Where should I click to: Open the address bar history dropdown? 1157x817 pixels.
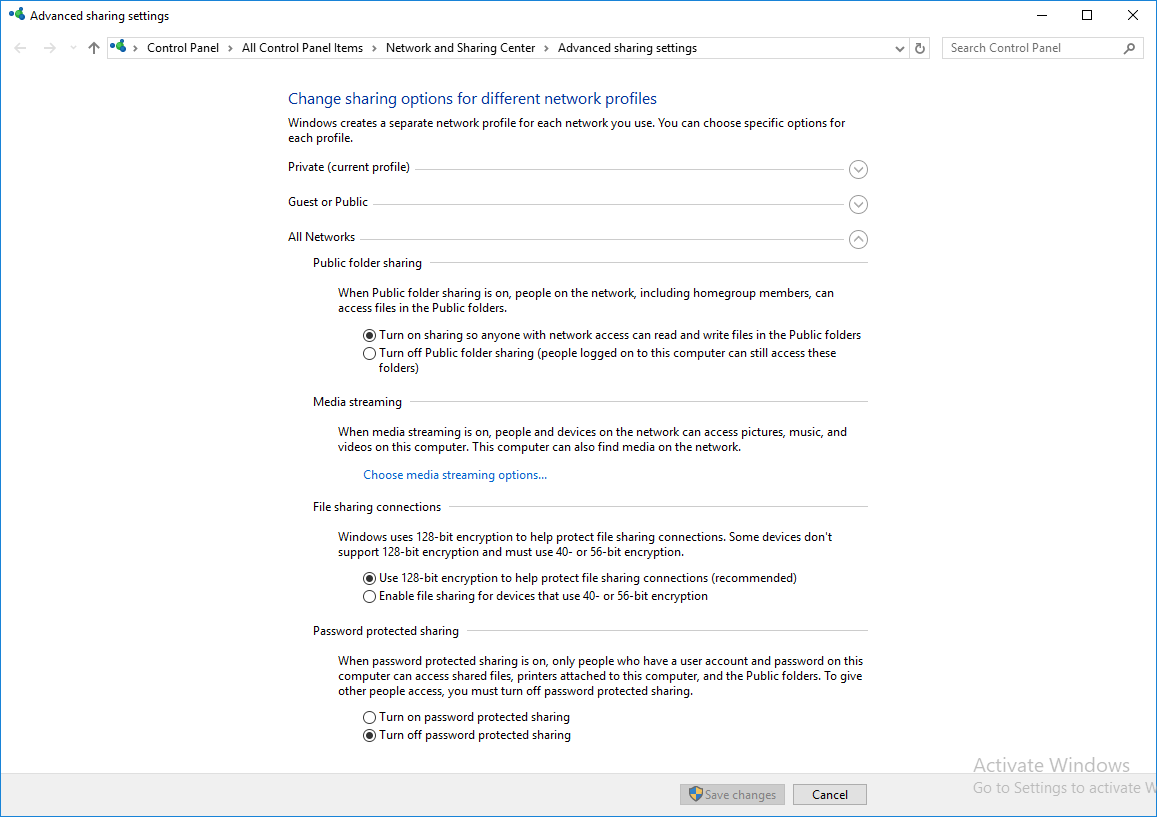click(x=899, y=49)
